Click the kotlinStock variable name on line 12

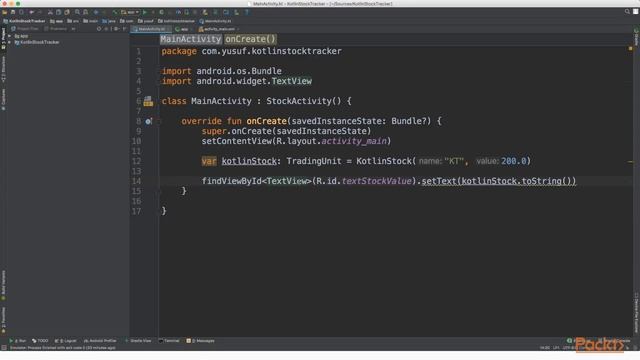coord(249,161)
